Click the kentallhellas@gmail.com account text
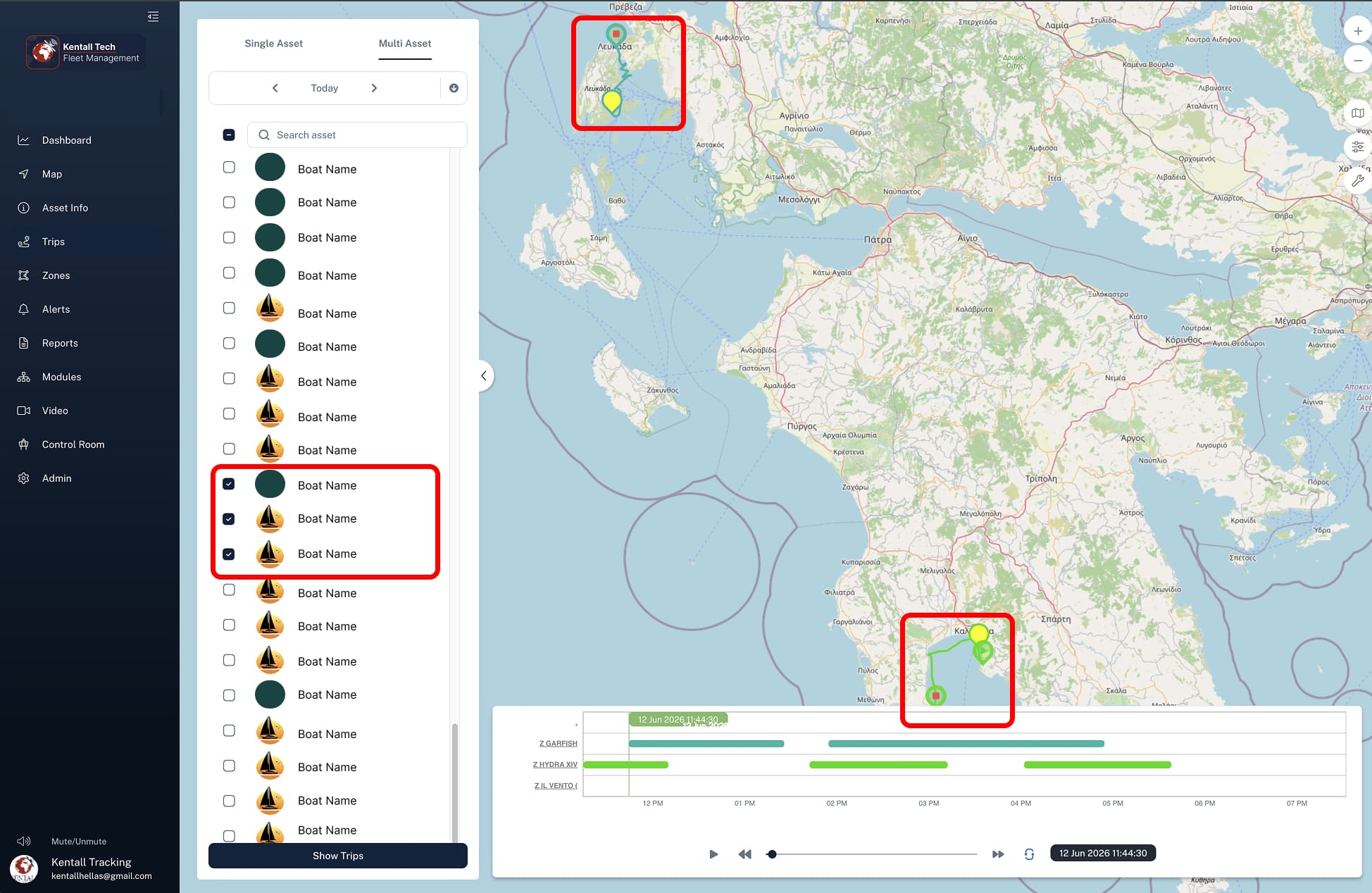 pyautogui.click(x=101, y=876)
